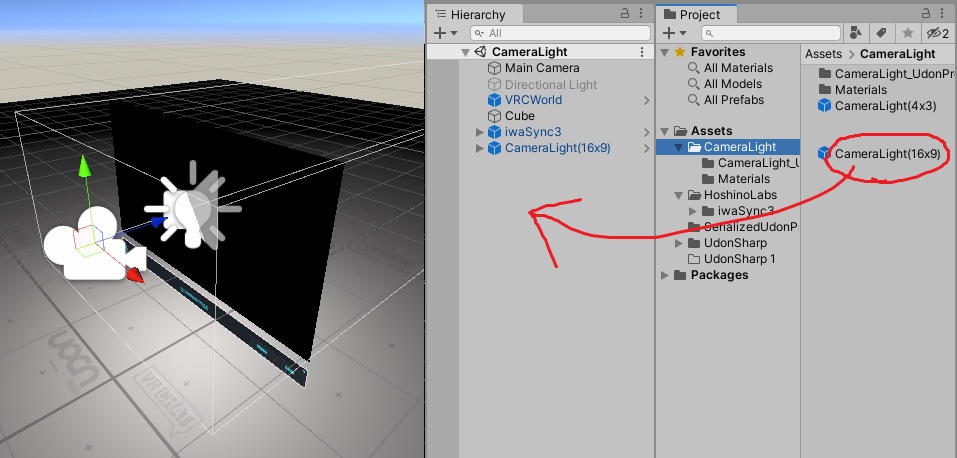Click the search by type filter icon
The image size is (957, 458).
pos(856,33)
